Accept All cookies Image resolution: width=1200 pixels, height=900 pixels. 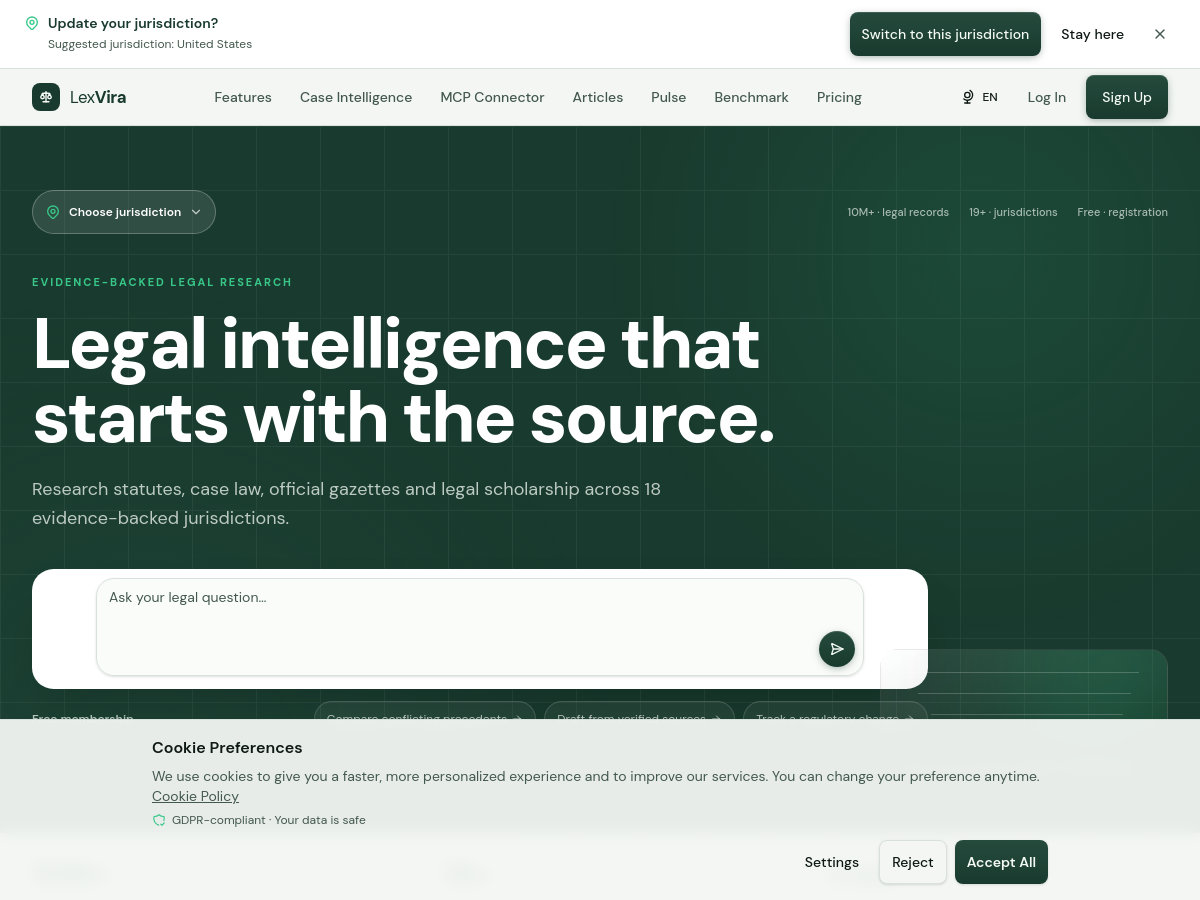pyautogui.click(x=1001, y=862)
